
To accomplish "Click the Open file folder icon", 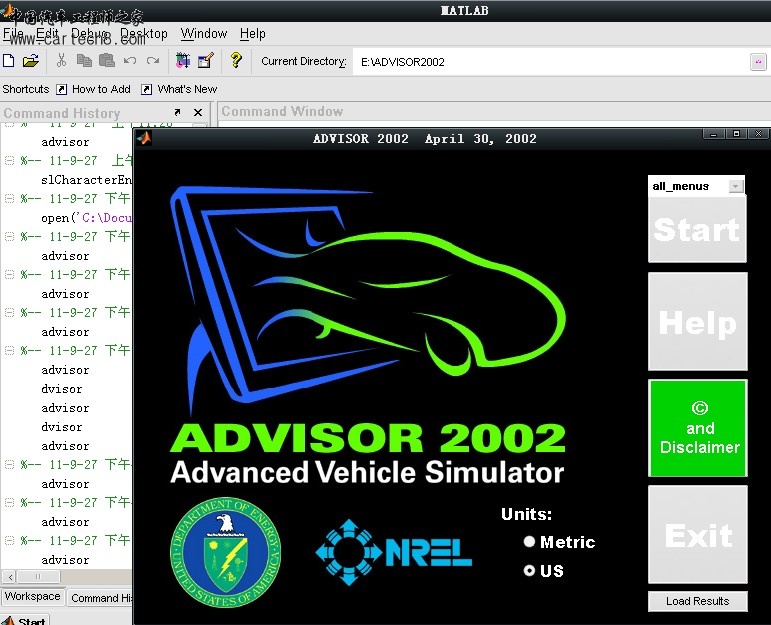I will tap(30, 61).
